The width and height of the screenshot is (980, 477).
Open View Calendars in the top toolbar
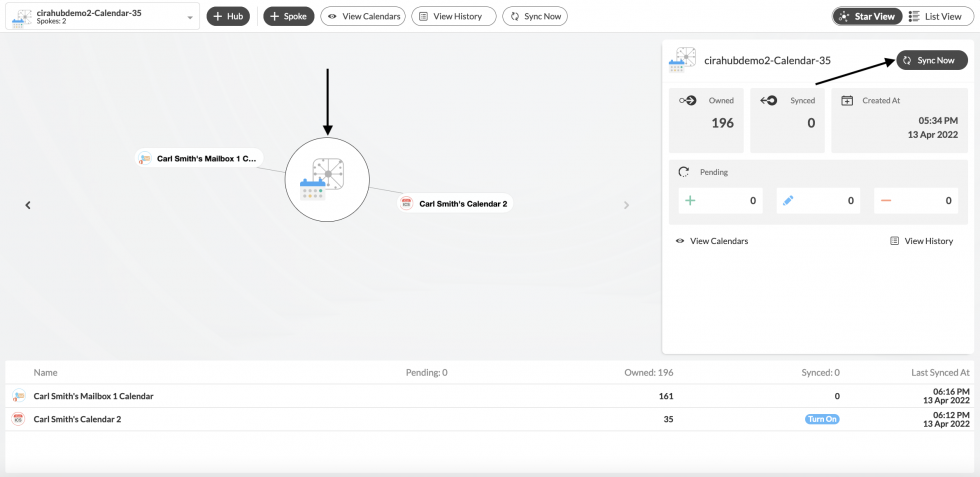coord(363,16)
